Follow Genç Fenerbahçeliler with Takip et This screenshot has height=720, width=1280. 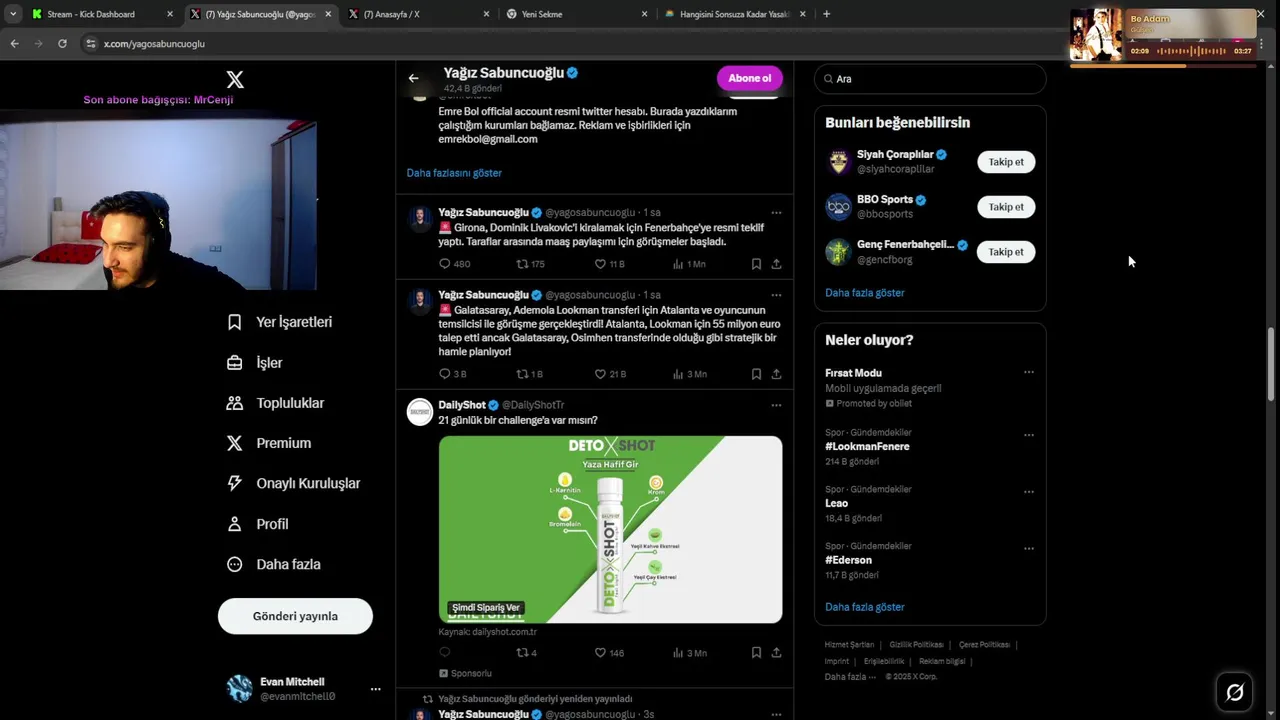coord(1006,252)
